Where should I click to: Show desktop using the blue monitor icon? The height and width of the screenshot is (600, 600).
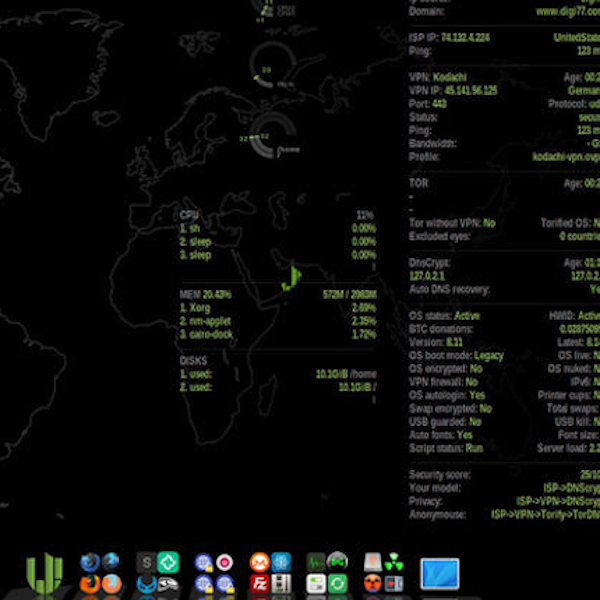[x=439, y=574]
